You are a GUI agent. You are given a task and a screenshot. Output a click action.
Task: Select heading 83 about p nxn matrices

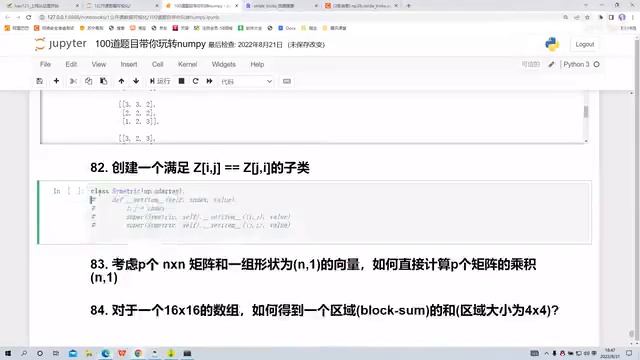(x=313, y=271)
